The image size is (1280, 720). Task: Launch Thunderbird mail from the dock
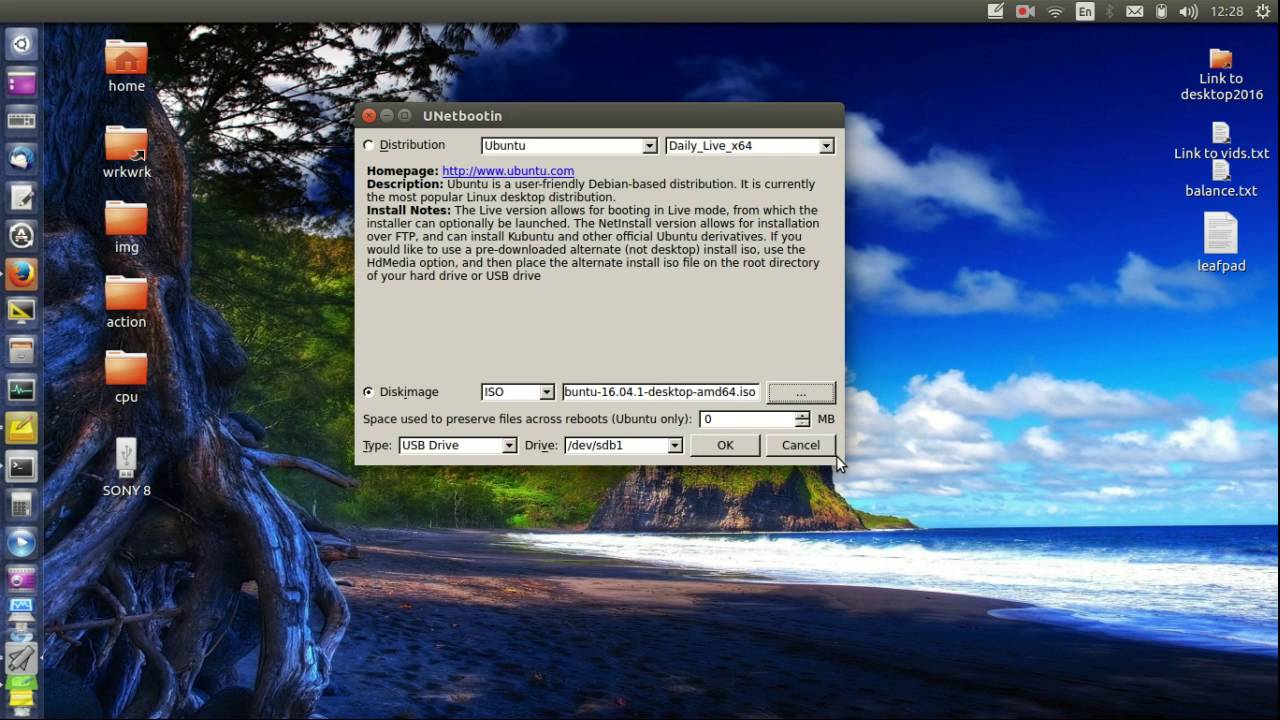click(22, 158)
